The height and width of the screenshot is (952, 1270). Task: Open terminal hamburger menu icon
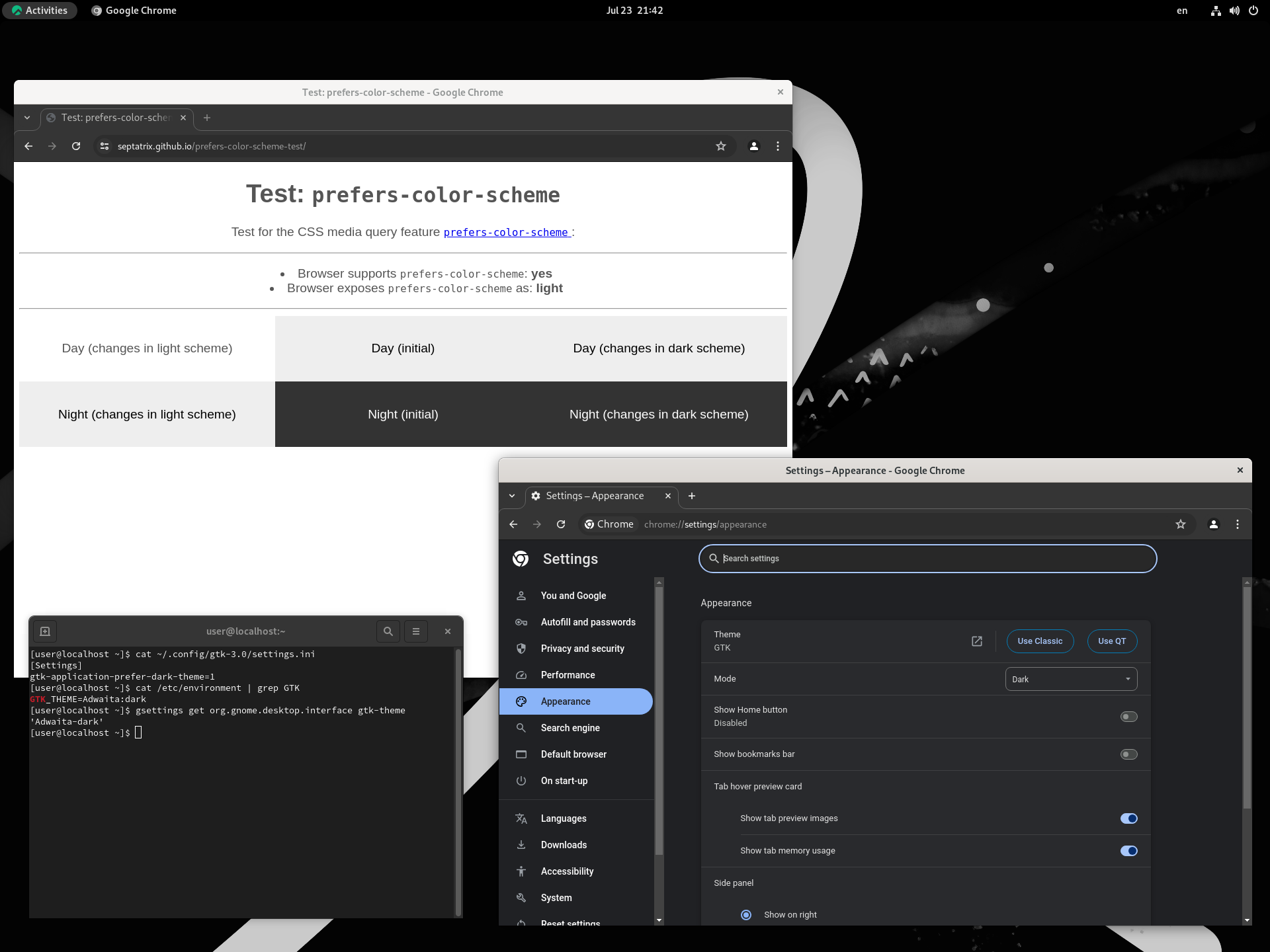tap(416, 631)
